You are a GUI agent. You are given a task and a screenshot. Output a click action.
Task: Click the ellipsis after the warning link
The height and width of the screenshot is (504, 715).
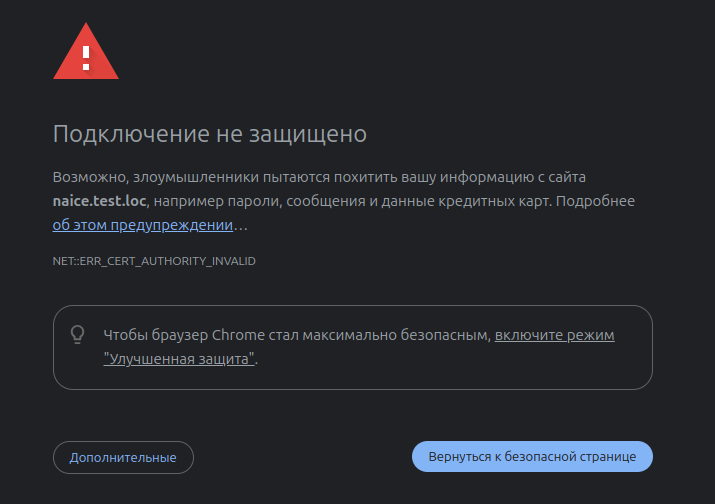[x=241, y=225]
